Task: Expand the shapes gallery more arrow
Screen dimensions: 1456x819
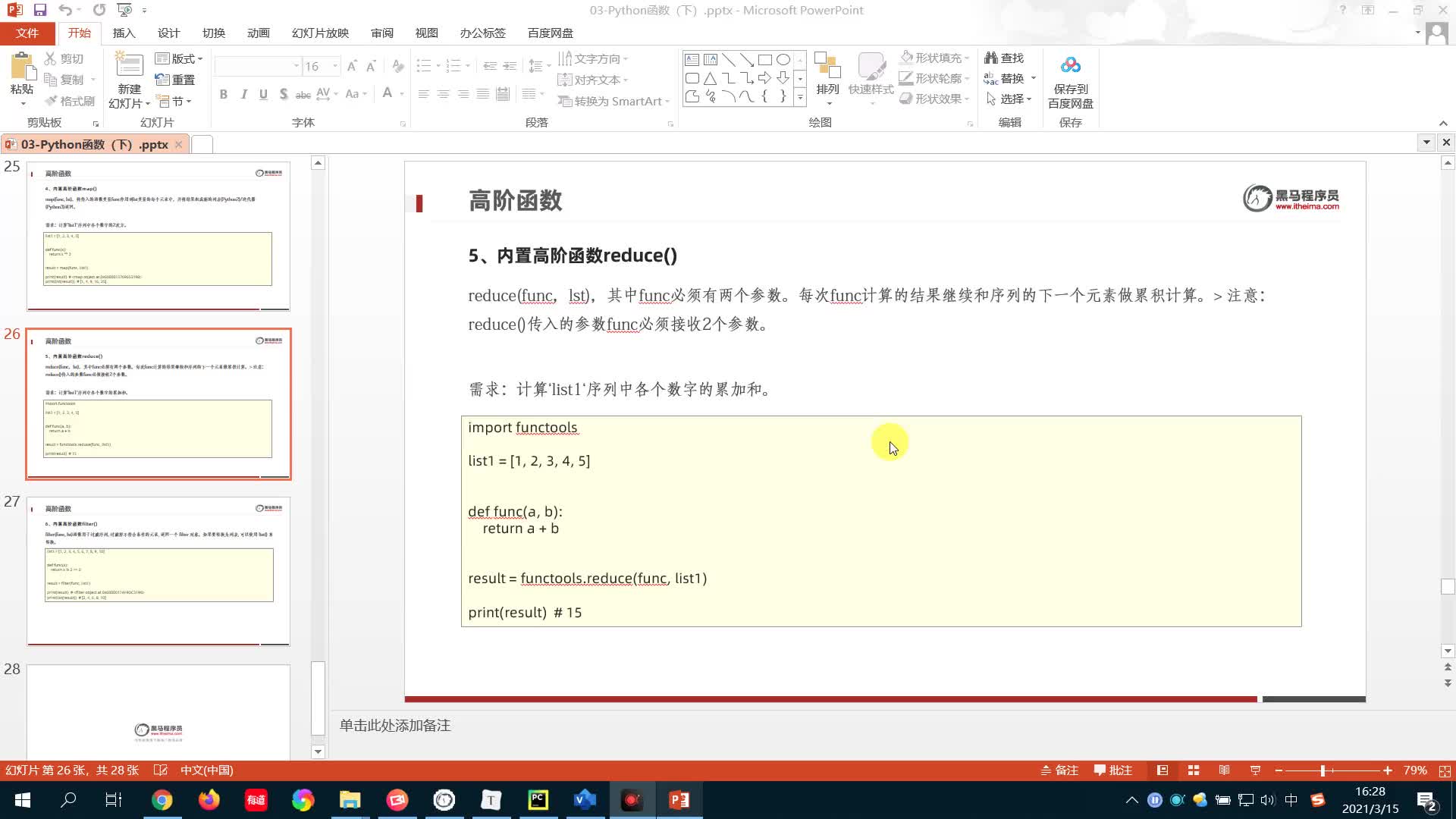Action: click(800, 97)
